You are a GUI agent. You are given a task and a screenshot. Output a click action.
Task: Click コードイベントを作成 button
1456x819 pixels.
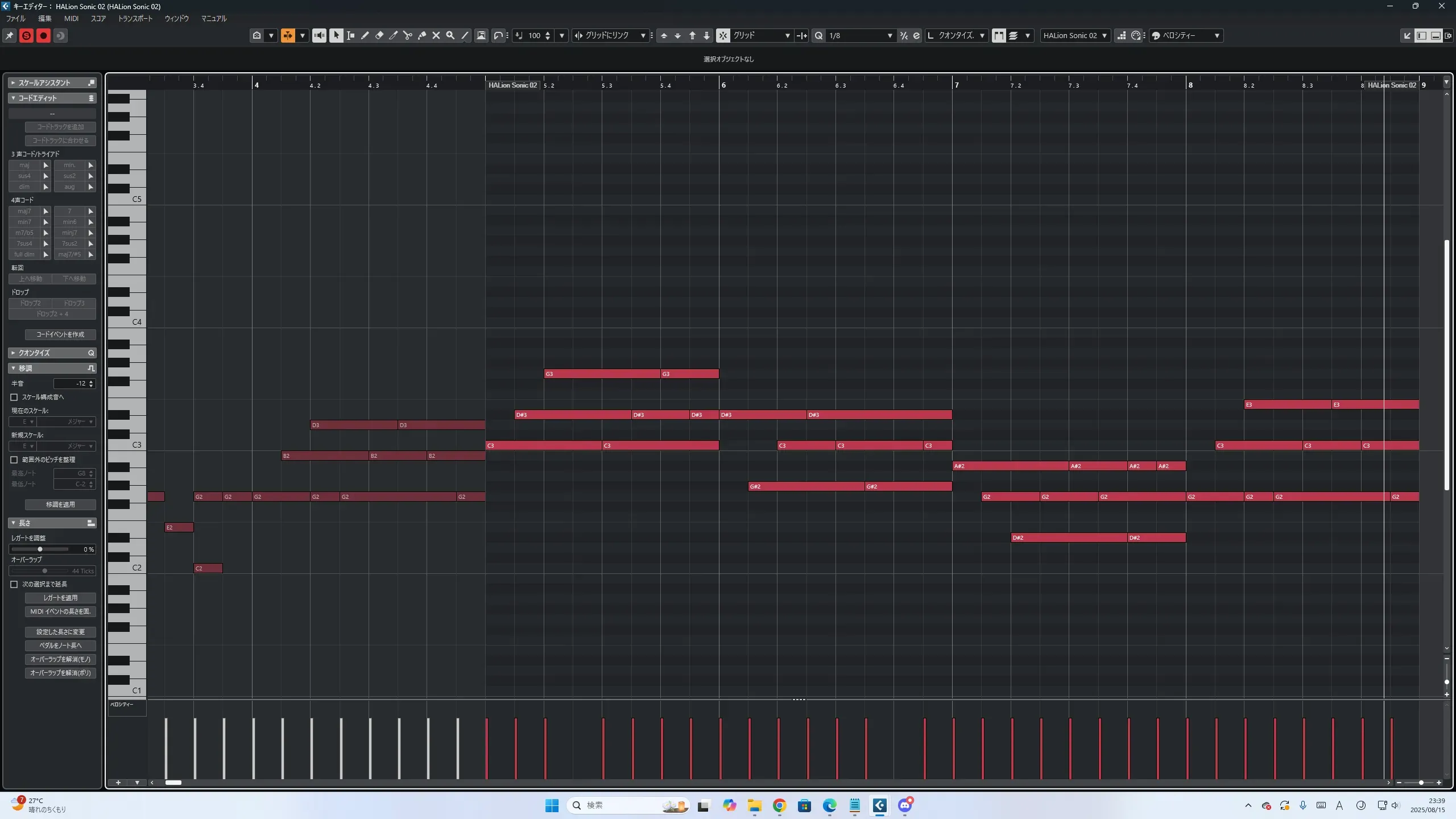point(60,334)
